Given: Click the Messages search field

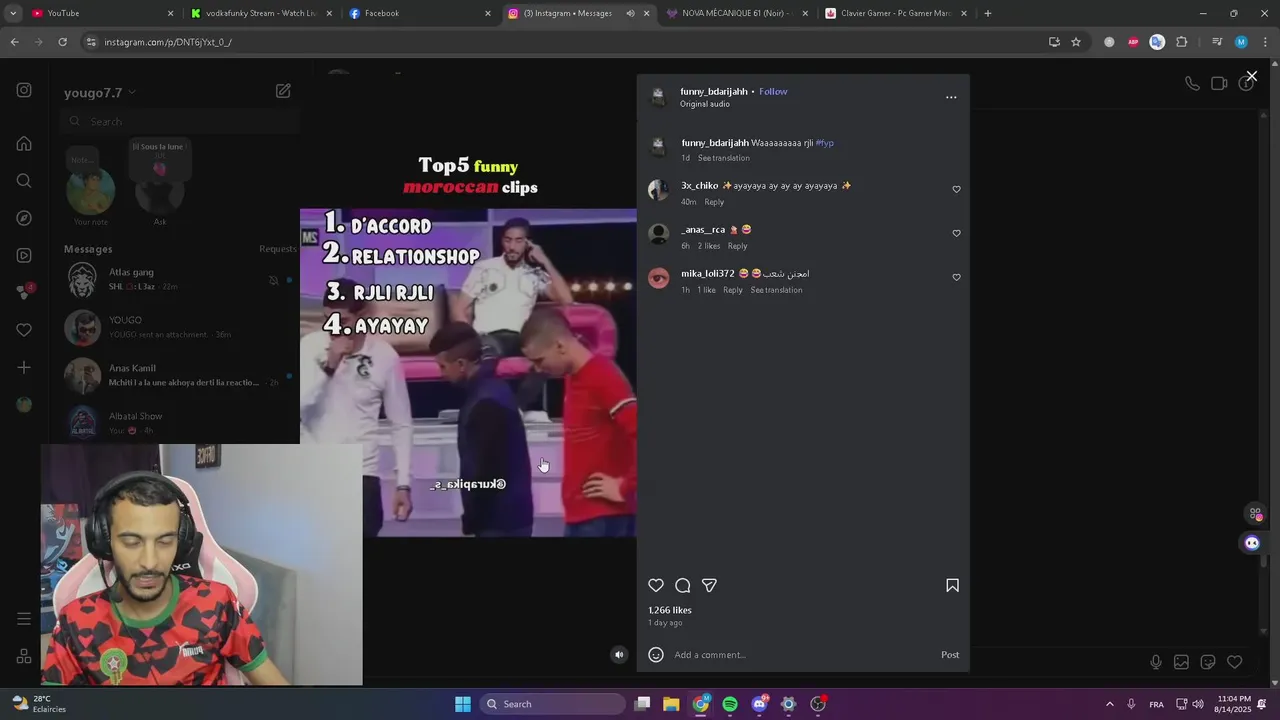Looking at the screenshot, I should [180, 121].
